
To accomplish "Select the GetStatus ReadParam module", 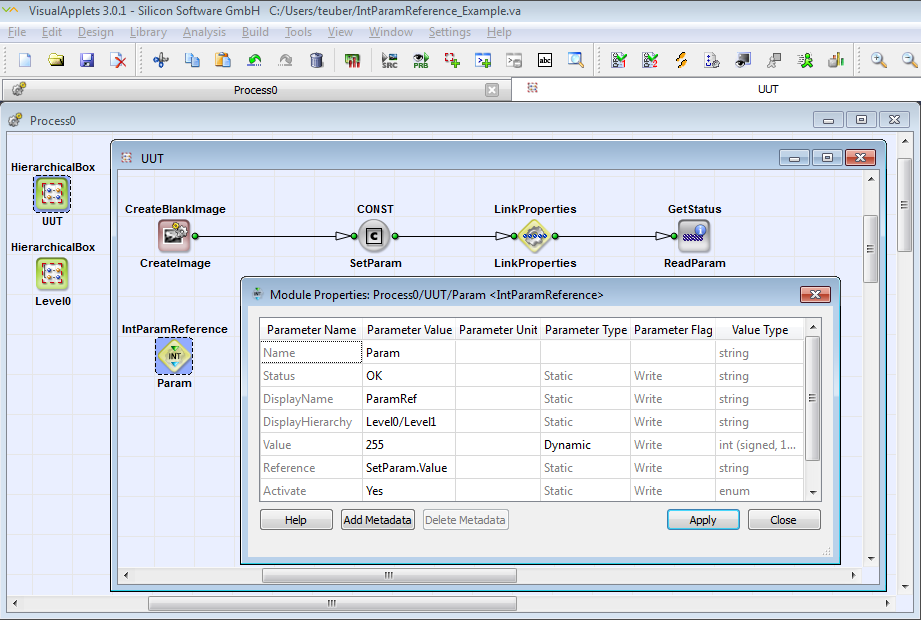I will coord(693,236).
